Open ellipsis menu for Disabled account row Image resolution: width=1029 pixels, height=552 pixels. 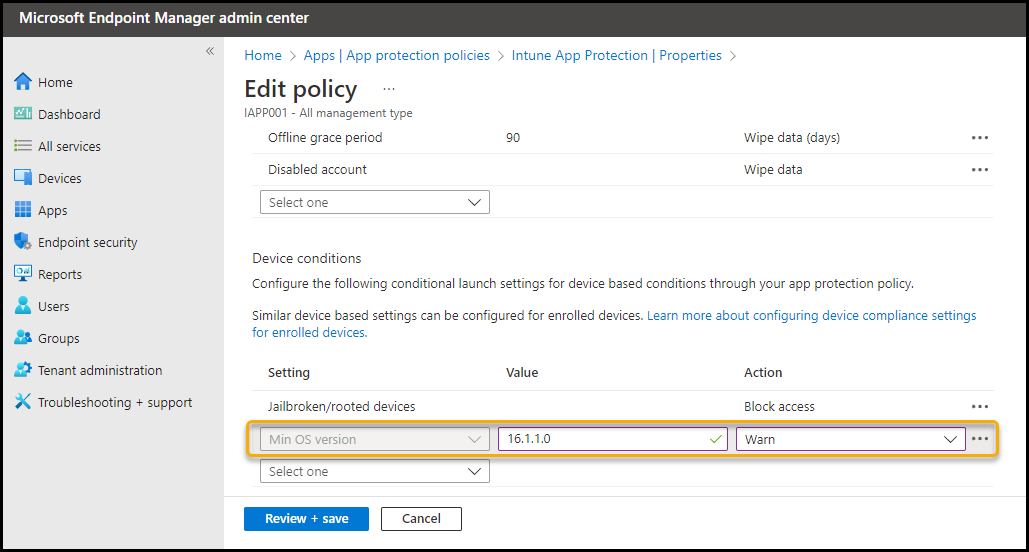click(980, 169)
